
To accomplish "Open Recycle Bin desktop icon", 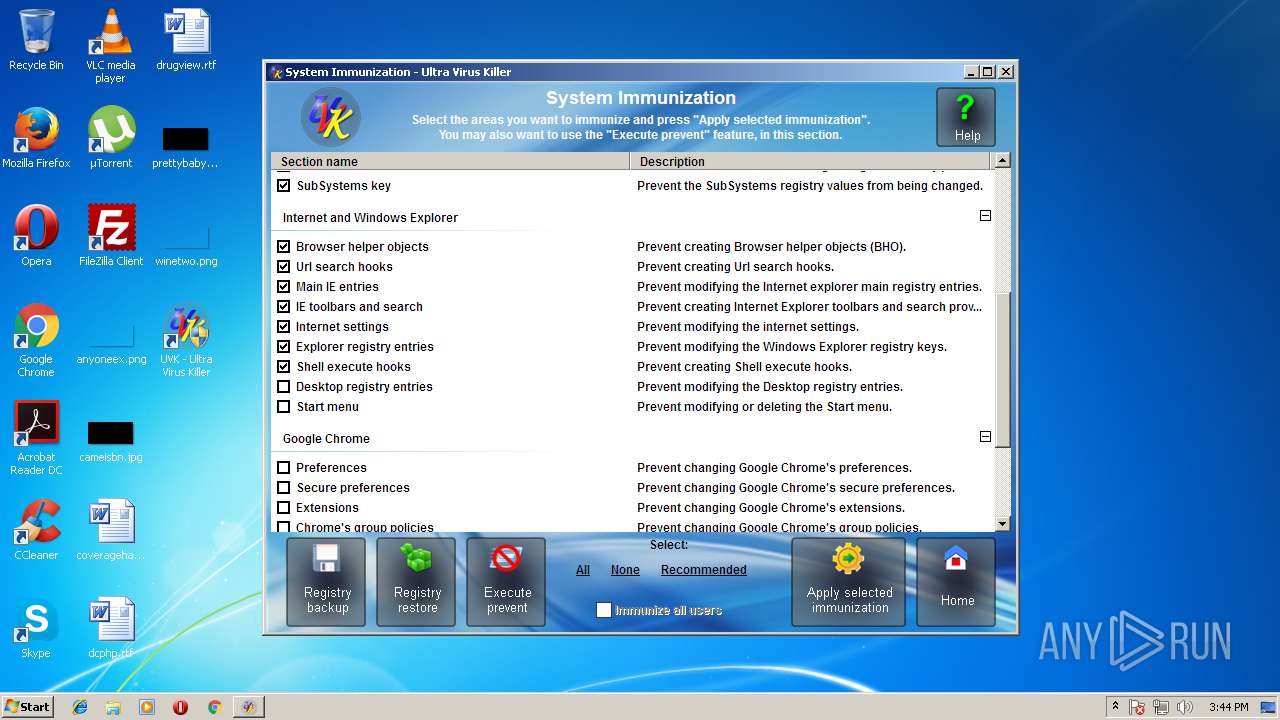I will 36,40.
